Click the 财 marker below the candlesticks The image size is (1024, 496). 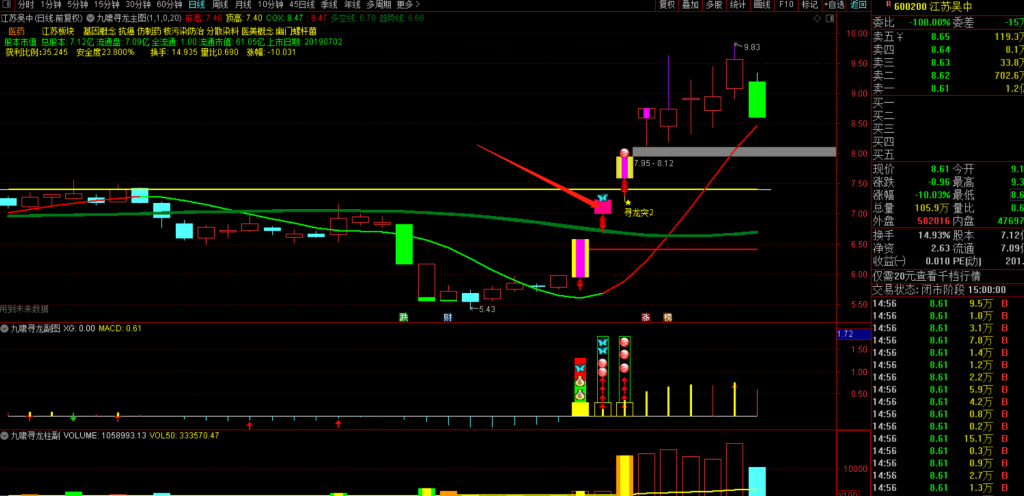tap(447, 317)
